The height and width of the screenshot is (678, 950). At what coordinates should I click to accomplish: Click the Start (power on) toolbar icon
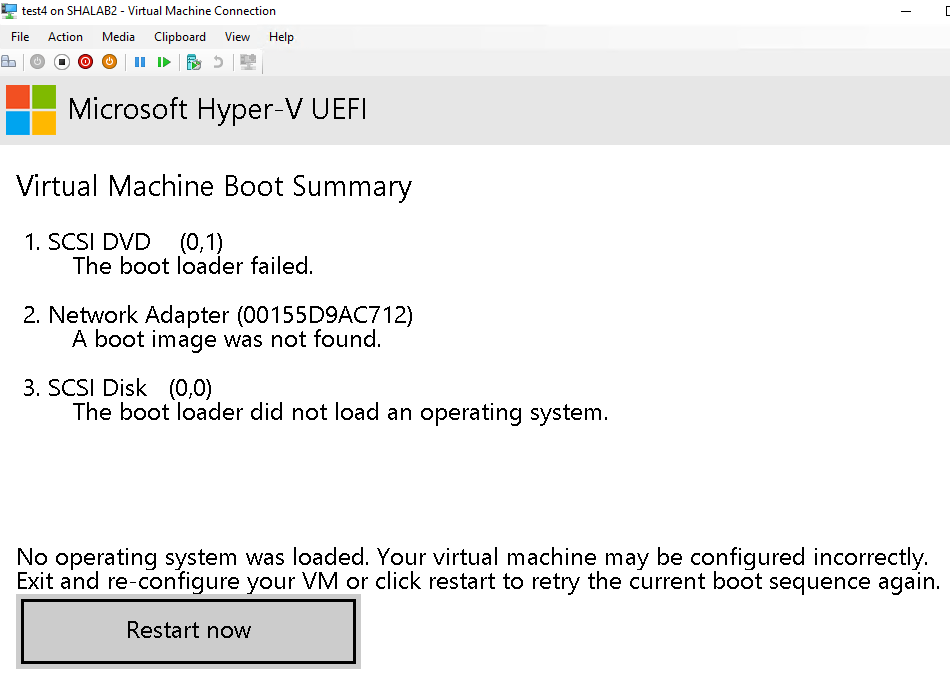(38, 62)
